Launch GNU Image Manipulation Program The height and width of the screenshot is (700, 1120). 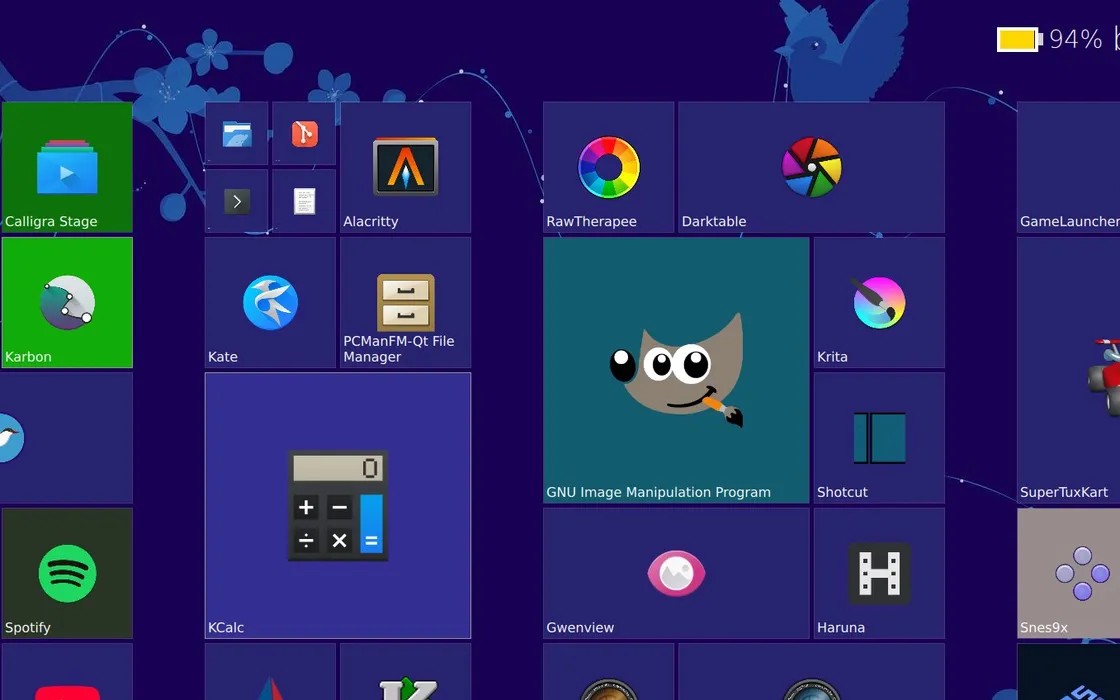pyautogui.click(x=676, y=368)
